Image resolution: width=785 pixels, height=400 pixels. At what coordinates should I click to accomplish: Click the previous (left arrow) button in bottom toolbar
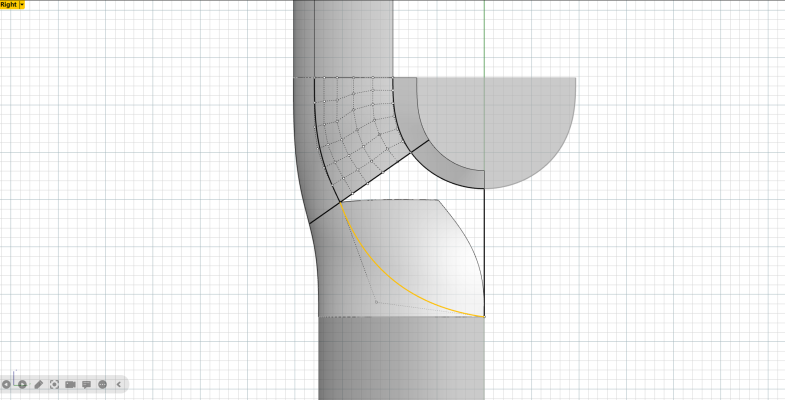coord(6,384)
